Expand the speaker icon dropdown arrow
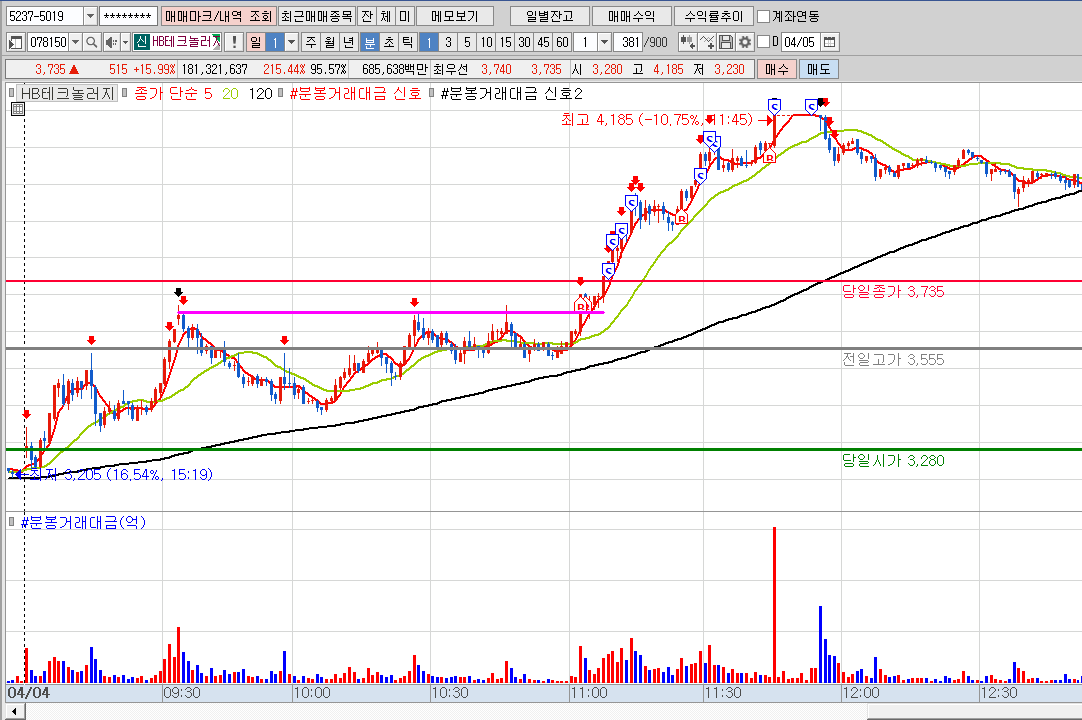Image resolution: width=1082 pixels, height=720 pixels. 125,42
